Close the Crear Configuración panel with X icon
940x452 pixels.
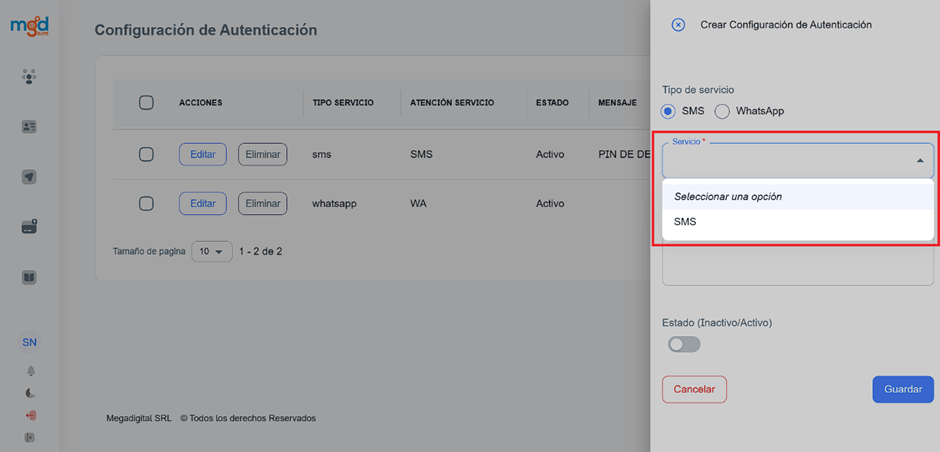click(678, 25)
